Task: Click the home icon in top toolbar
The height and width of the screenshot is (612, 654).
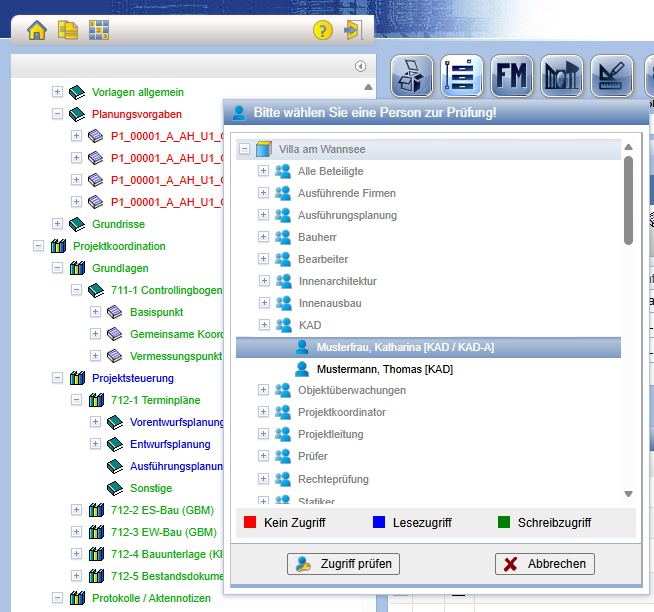Action: [x=37, y=30]
